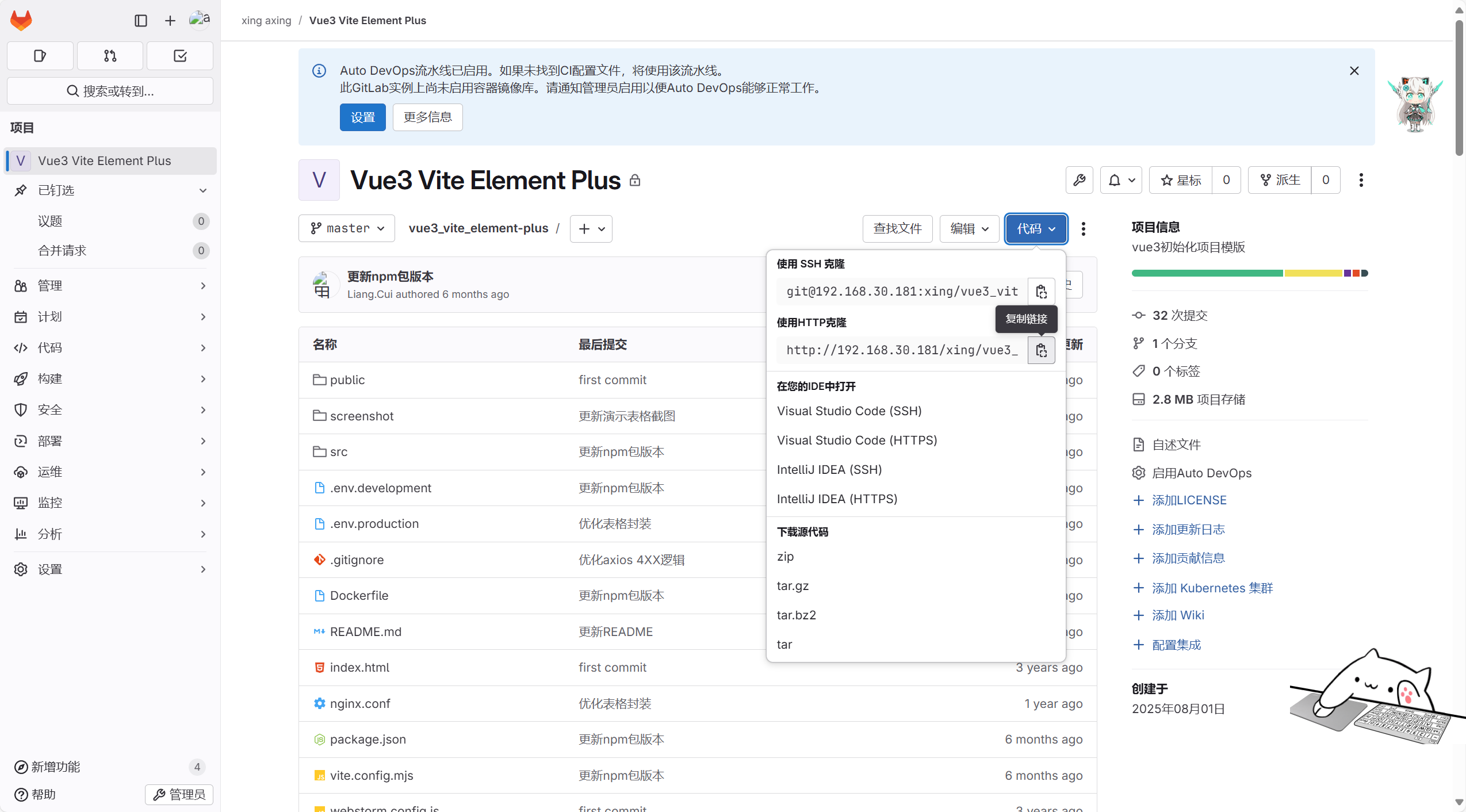Open assigned issues shortcut icon

(40, 56)
